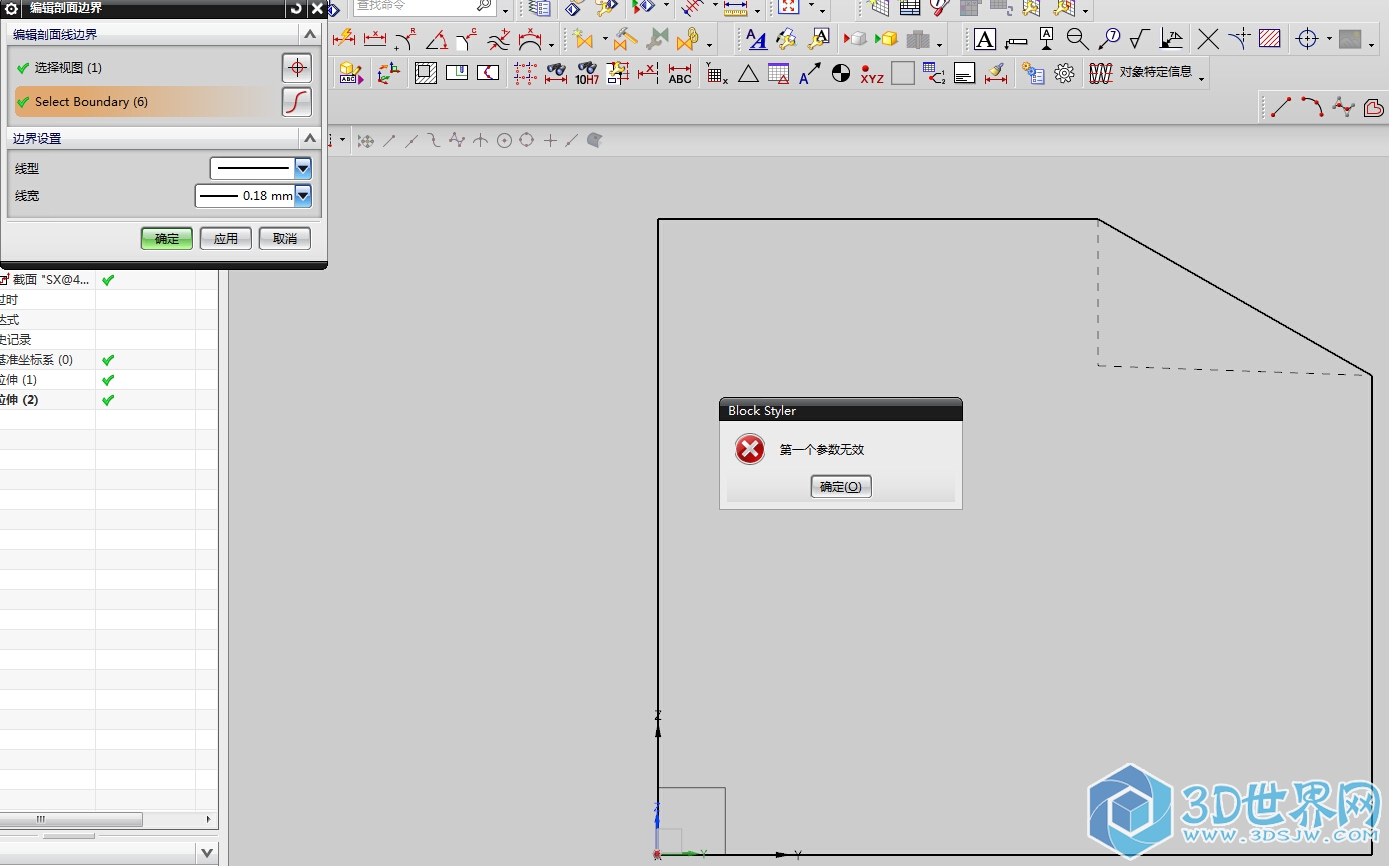Click the Select Boundary curve icon
The image size is (1389, 866).
point(296,102)
